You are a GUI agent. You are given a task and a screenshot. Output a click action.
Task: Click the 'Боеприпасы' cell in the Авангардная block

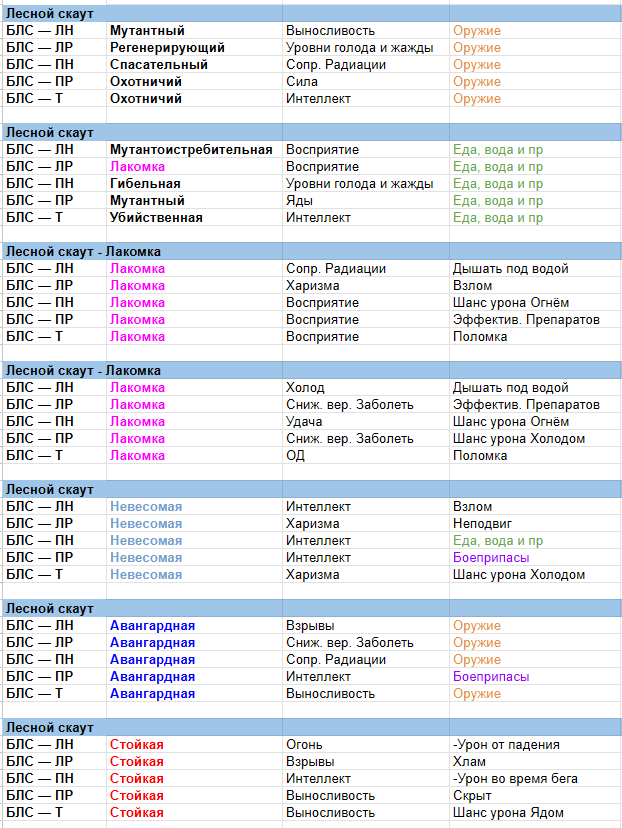coord(535,676)
